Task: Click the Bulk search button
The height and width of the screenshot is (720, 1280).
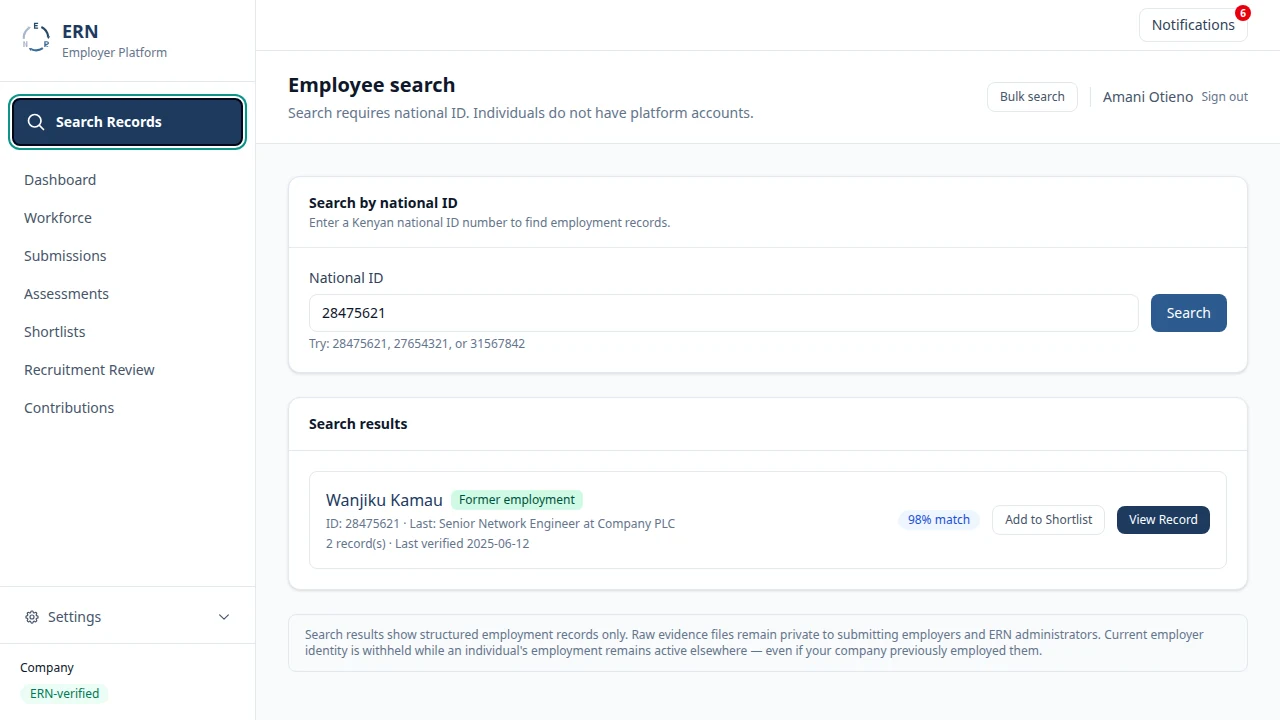Action: [x=1032, y=97]
